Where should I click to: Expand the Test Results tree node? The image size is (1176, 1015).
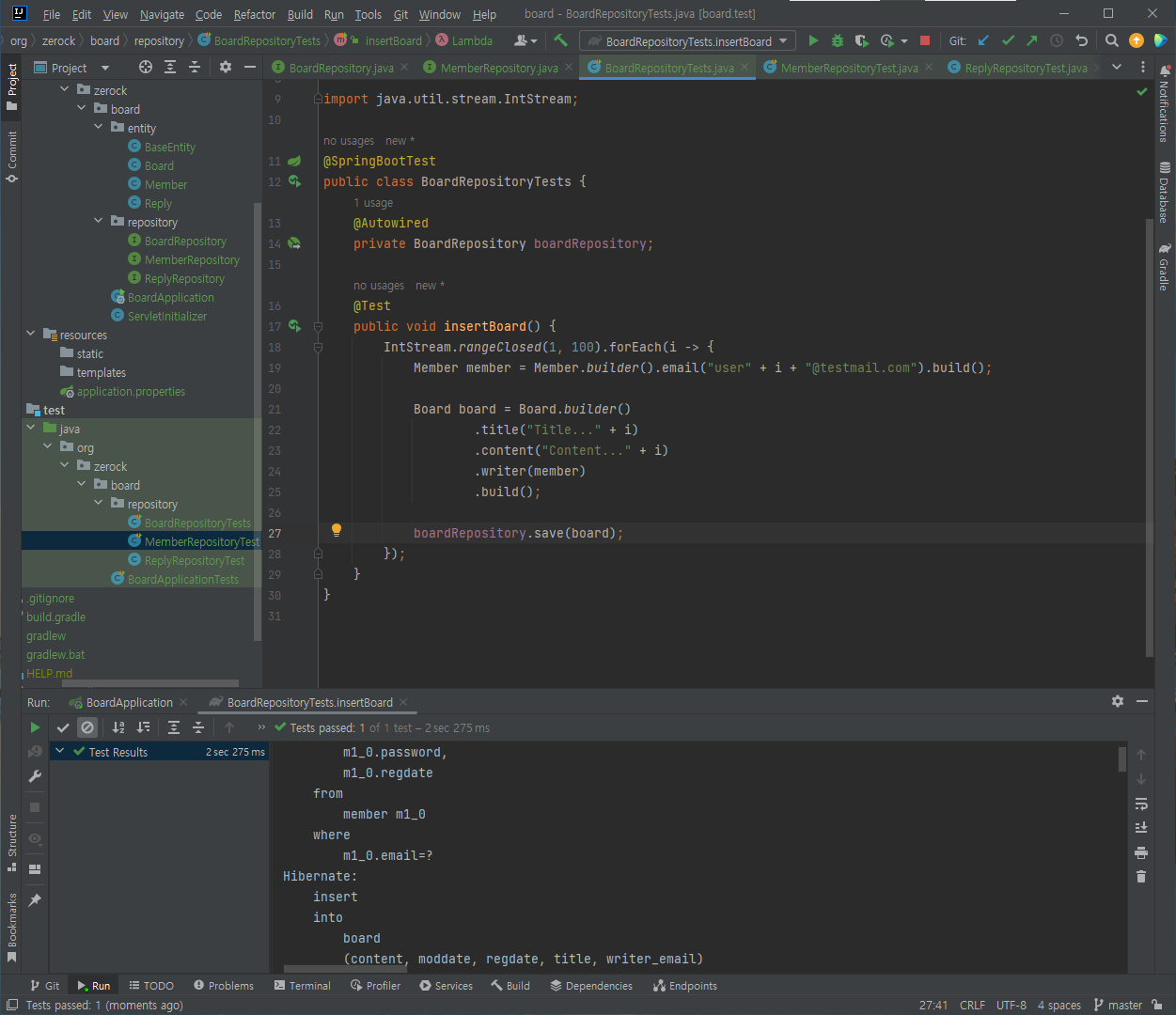tap(60, 752)
